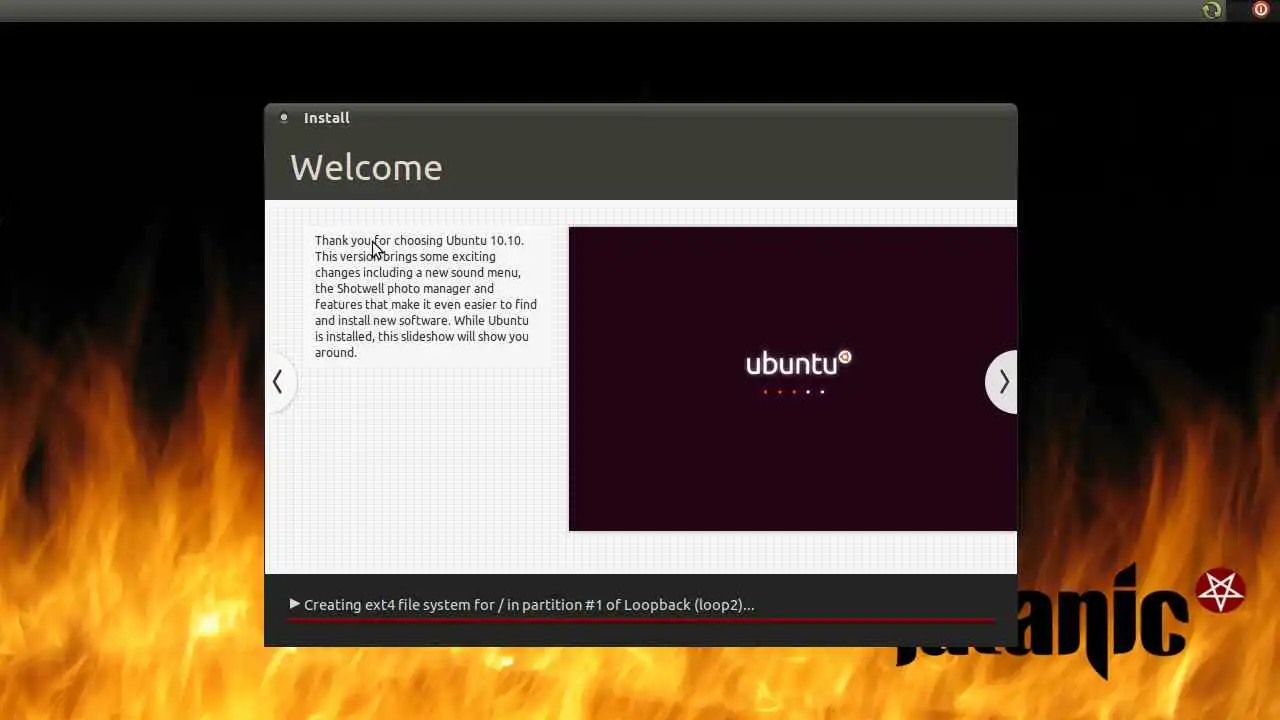Click the red power icon in top panel

pos(1261,10)
